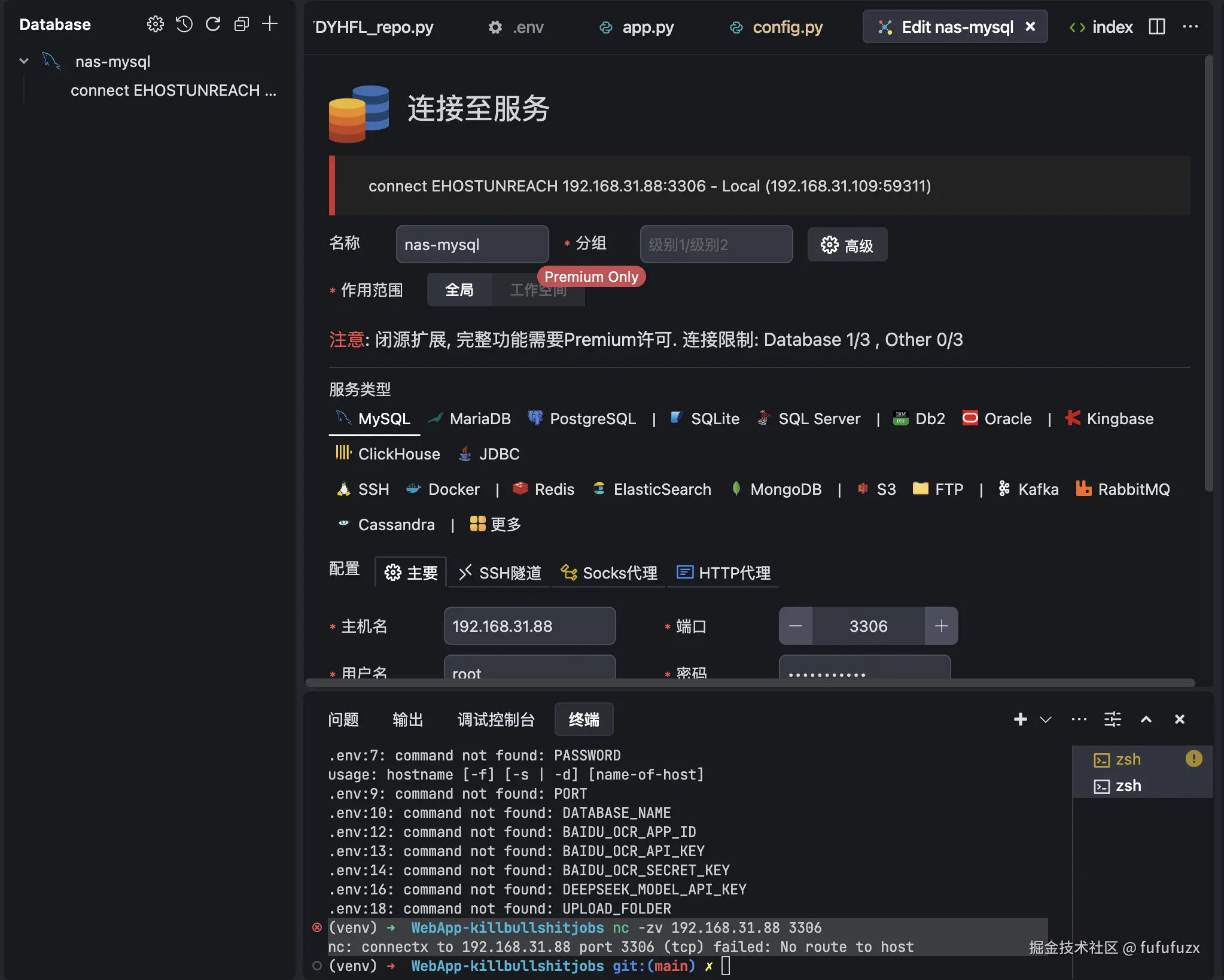Switch to DYHFL_repo.py tab
The height and width of the screenshot is (980, 1224).
[374, 27]
